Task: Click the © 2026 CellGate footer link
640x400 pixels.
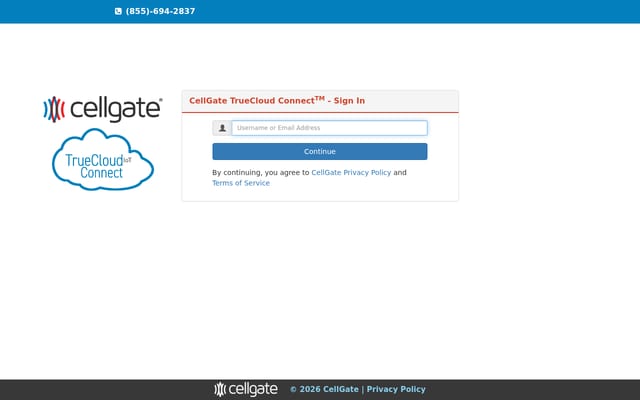Action: (x=324, y=389)
